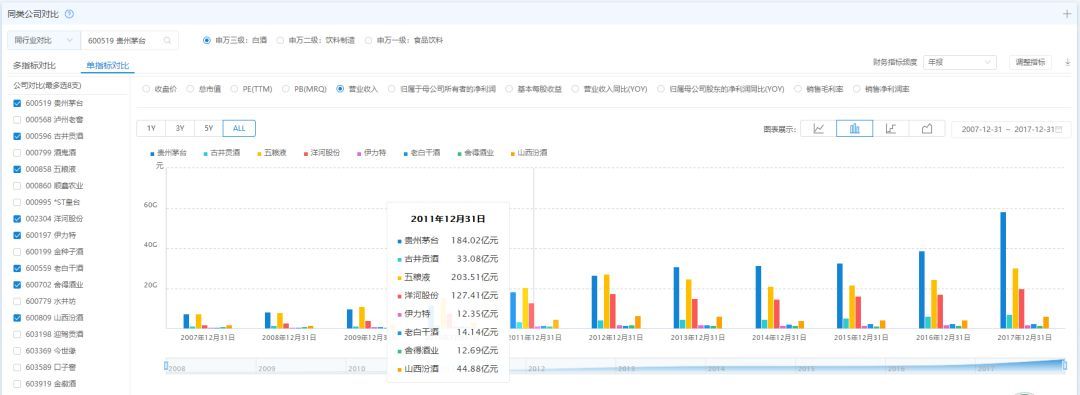Check 000568 泸州老窖 company checkbox
The width and height of the screenshot is (1080, 395).
coord(17,120)
